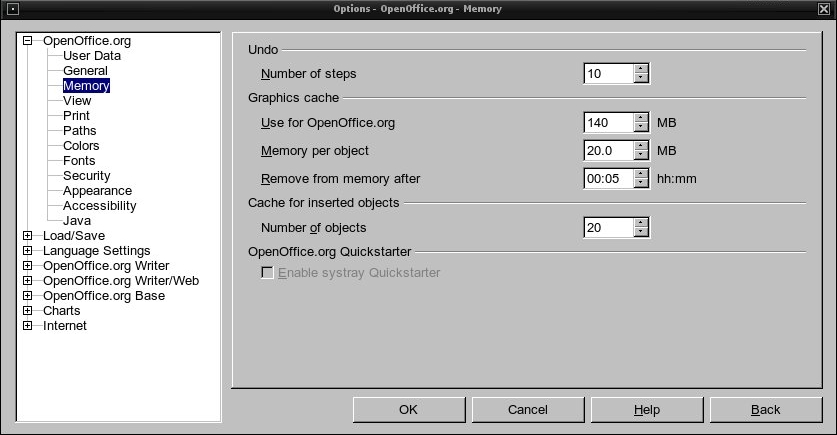Screen dimensions: 837x435
Task: Select the OpenOffice.org root tree label
Action: tap(86, 41)
